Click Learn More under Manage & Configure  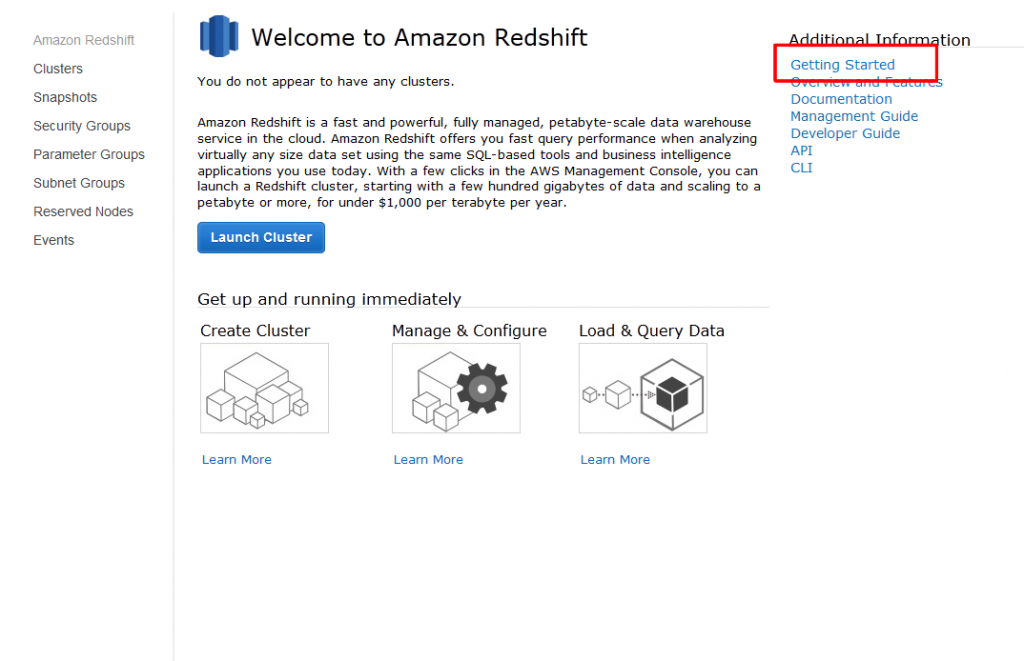(428, 460)
